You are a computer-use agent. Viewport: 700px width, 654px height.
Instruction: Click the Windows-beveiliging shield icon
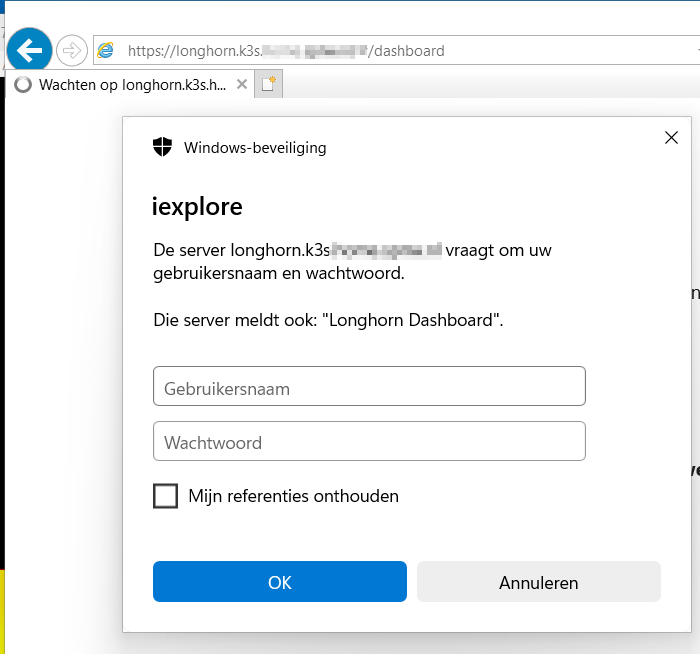[x=162, y=146]
